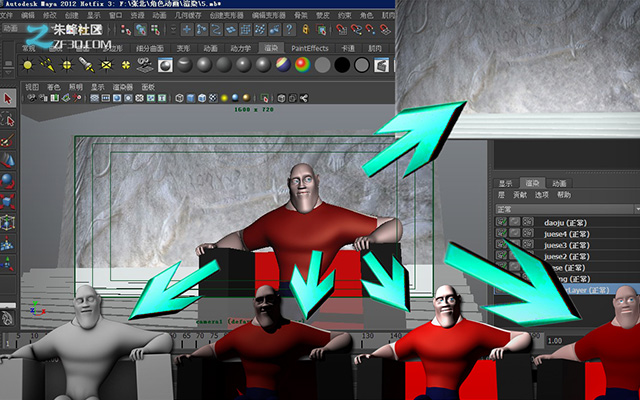The width and height of the screenshot is (640, 400).
Task: Open the 选项 menu in layer editor
Action: point(542,195)
